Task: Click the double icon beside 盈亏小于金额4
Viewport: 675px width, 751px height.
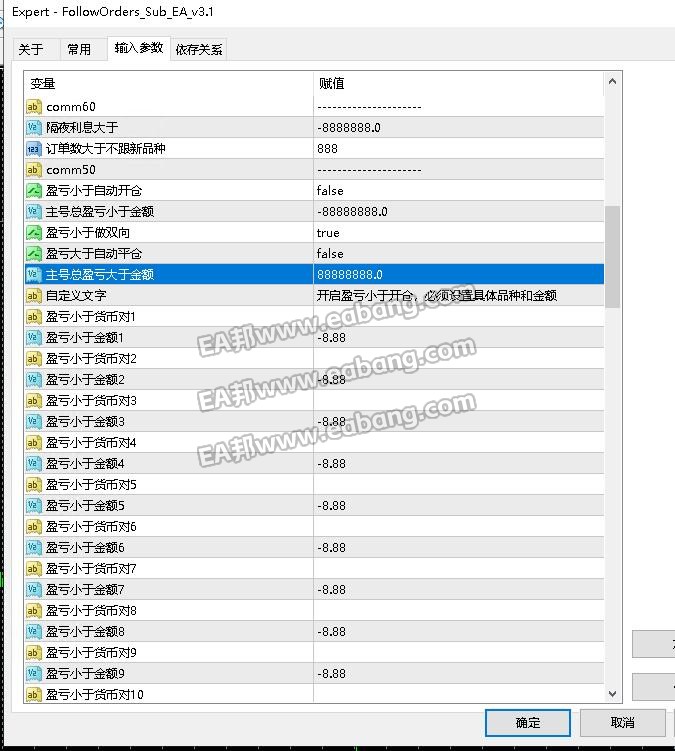Action: (34, 464)
